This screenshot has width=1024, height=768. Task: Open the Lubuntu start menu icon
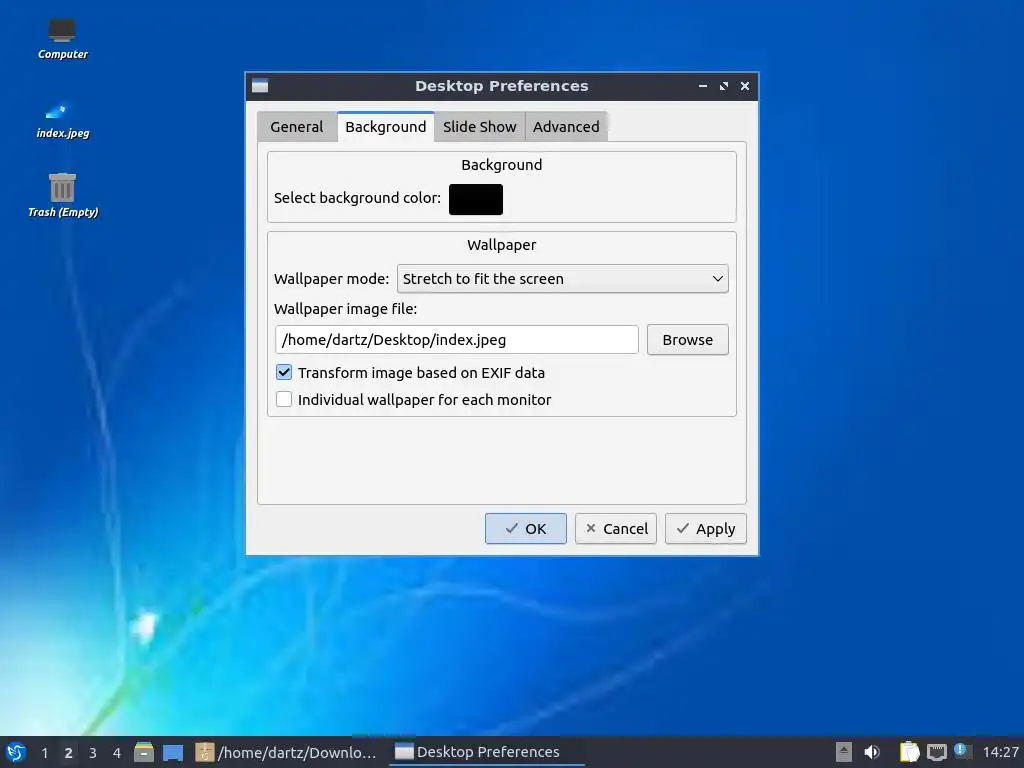pyautogui.click(x=16, y=752)
